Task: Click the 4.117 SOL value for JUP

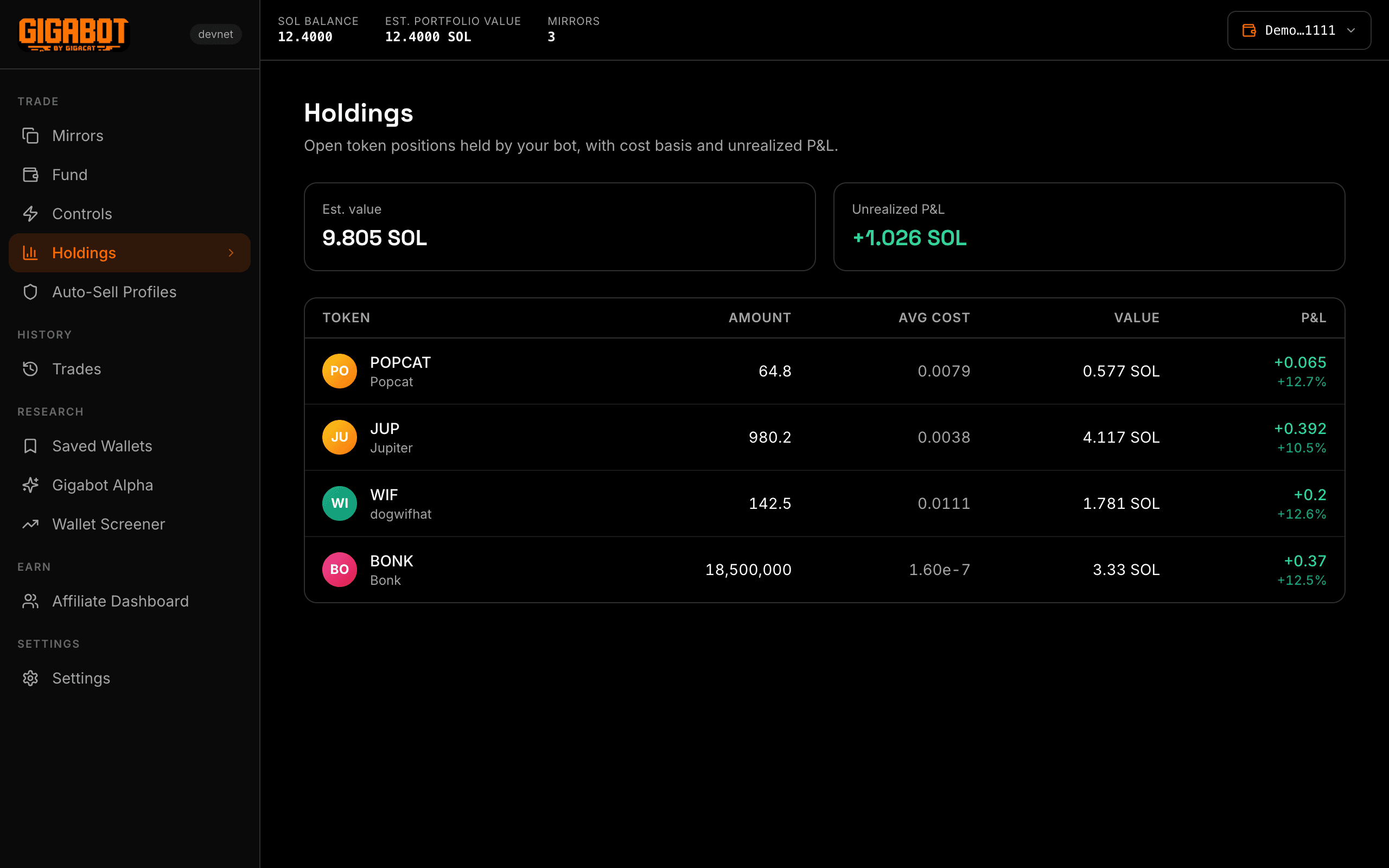Action: click(x=1121, y=437)
